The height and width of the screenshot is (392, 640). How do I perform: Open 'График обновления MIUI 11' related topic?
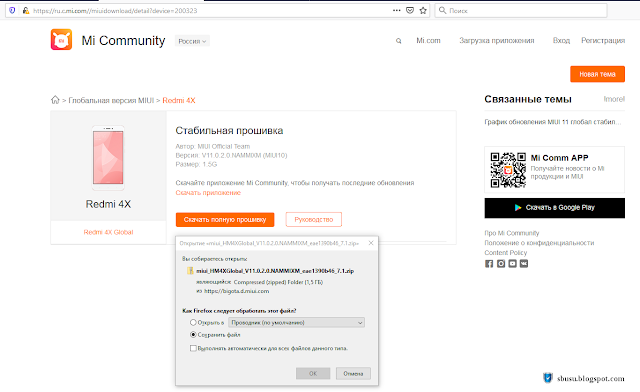553,122
